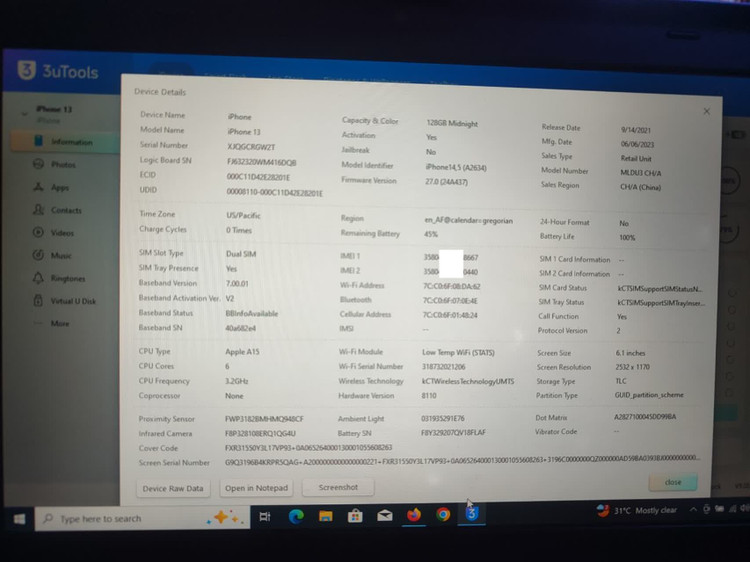The image size is (750, 562).
Task: Click screen resolution 2532 x 1170
Action: pos(632,367)
